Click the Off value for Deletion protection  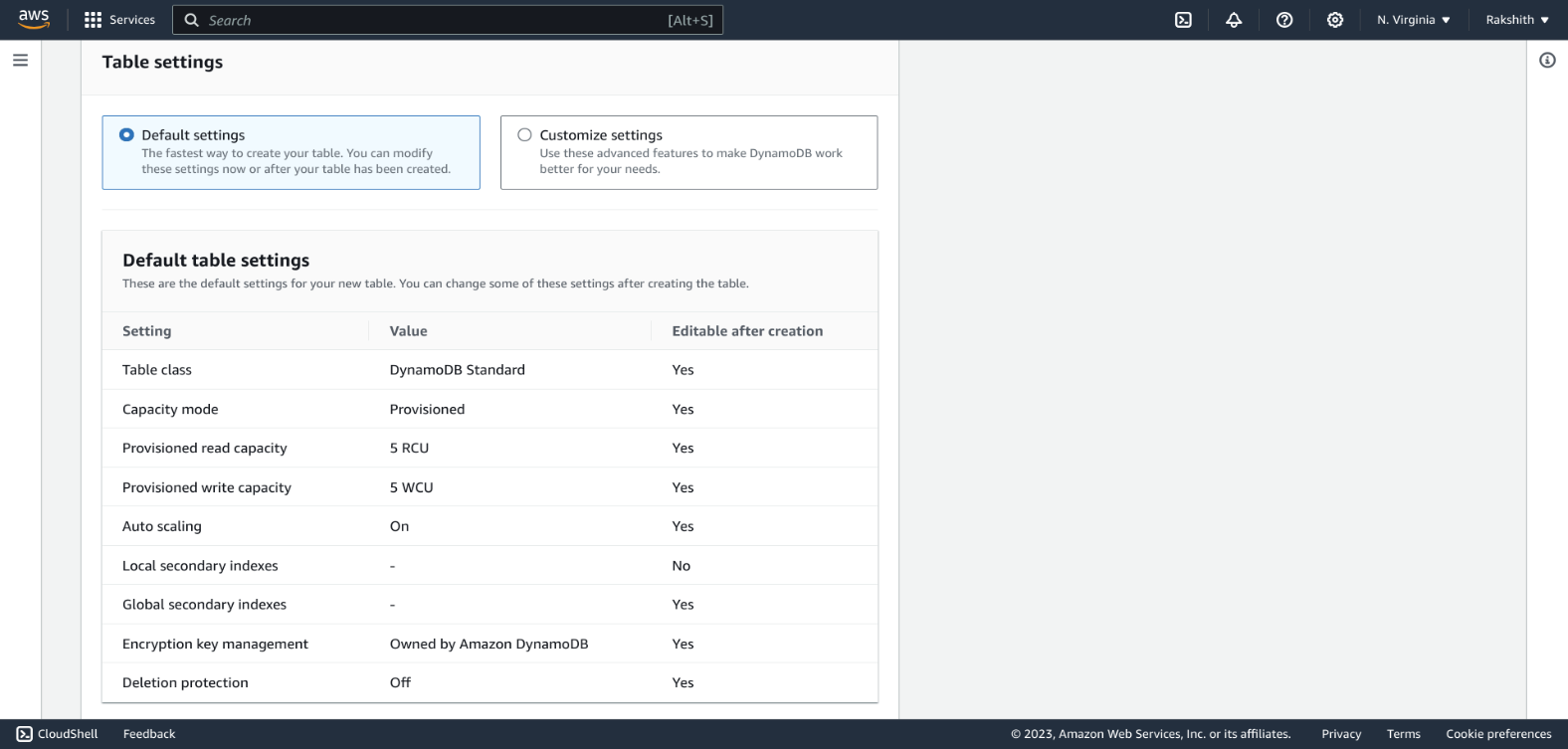click(x=400, y=682)
